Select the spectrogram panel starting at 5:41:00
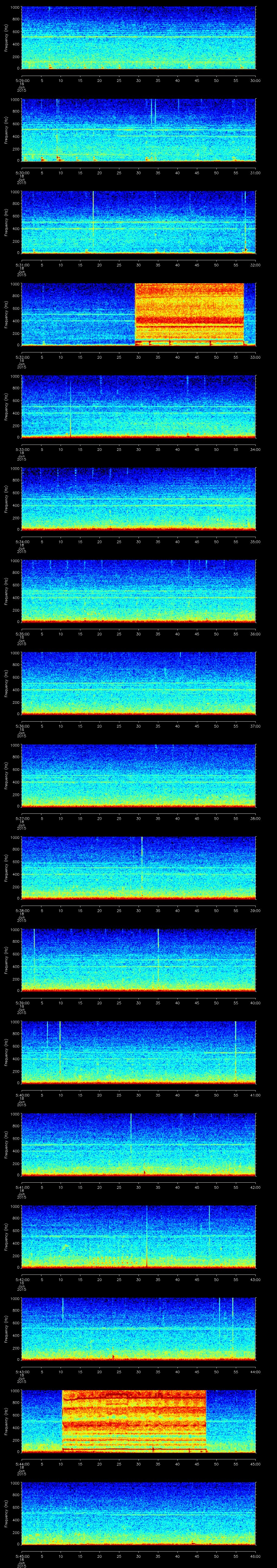The image size is (277, 1568). [138, 1144]
